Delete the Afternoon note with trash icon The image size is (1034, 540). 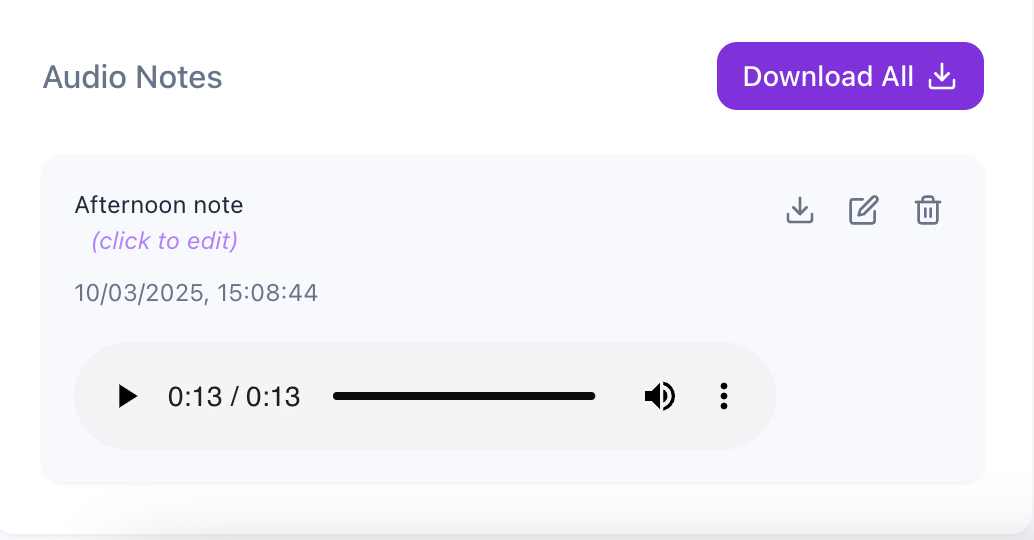click(928, 210)
